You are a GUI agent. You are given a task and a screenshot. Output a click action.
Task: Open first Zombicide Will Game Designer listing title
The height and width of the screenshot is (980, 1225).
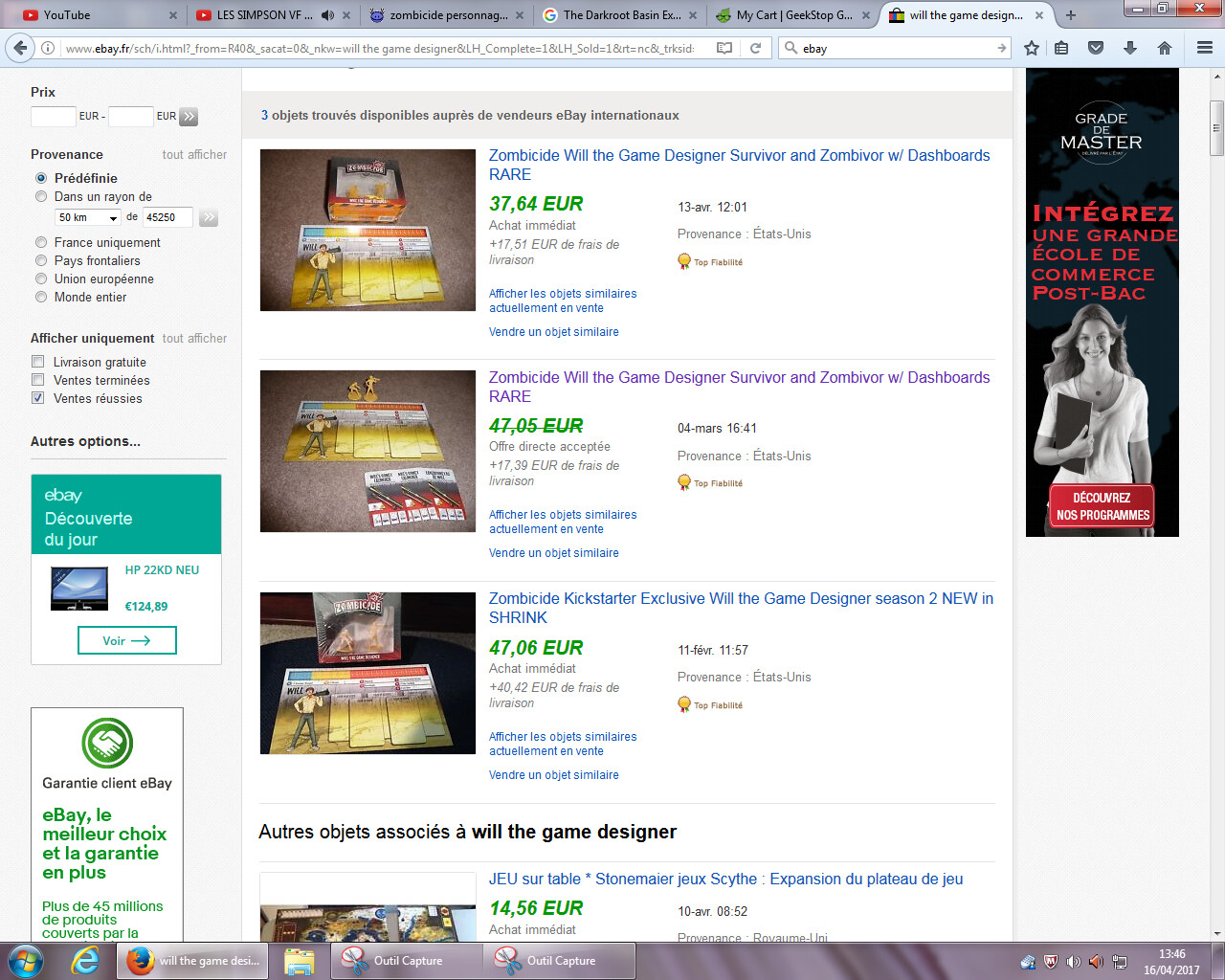[x=739, y=165]
